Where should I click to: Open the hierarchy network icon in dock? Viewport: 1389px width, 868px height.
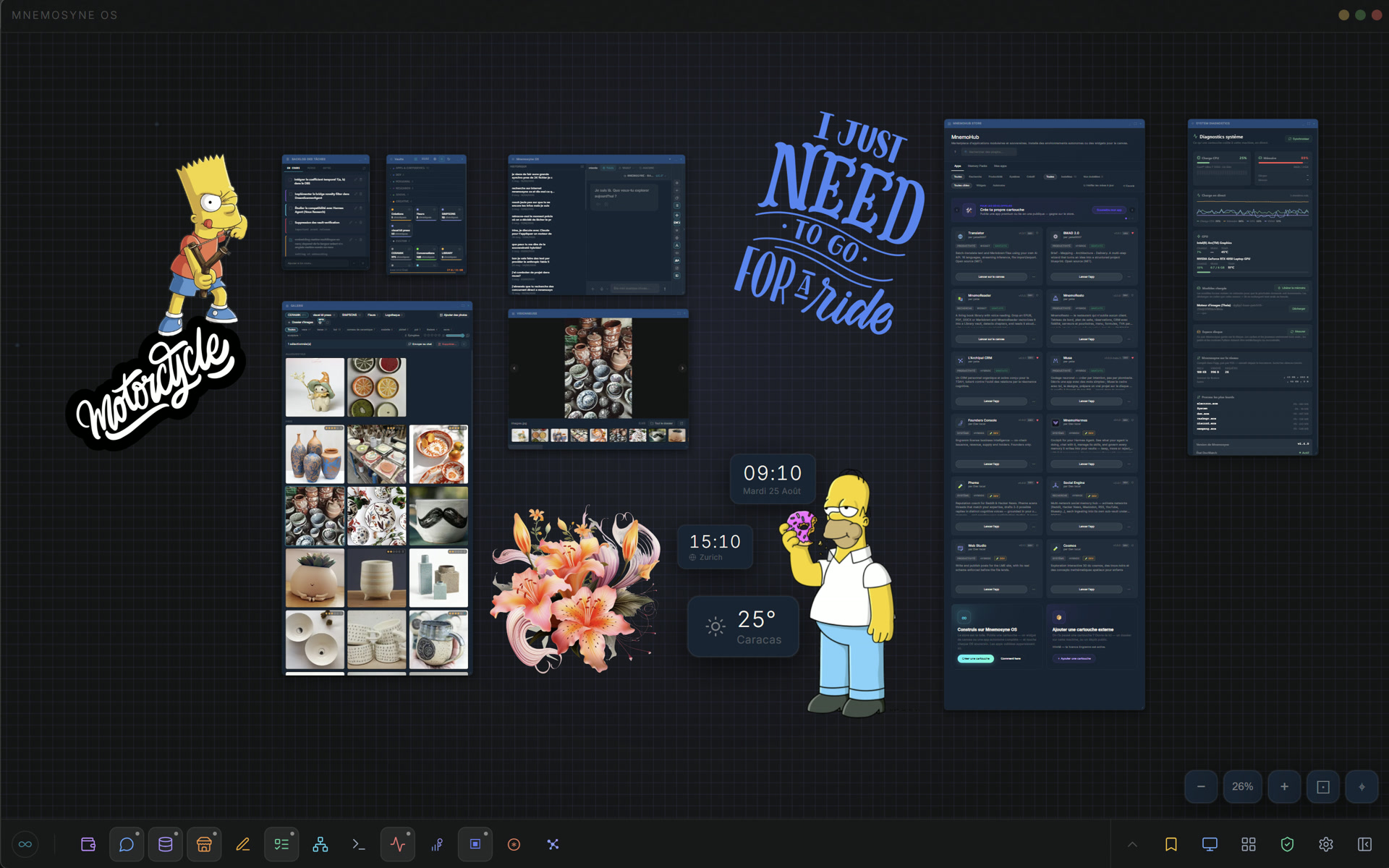click(x=320, y=844)
